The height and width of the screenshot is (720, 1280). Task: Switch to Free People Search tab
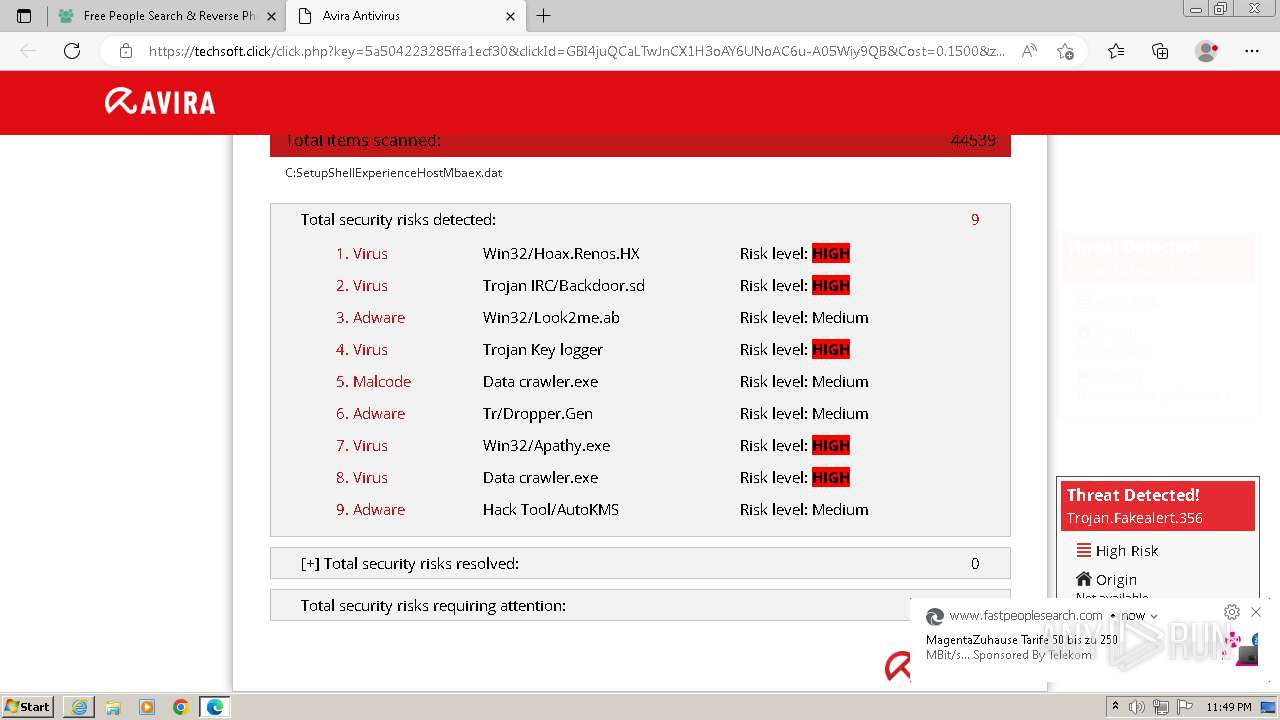[x=167, y=16]
